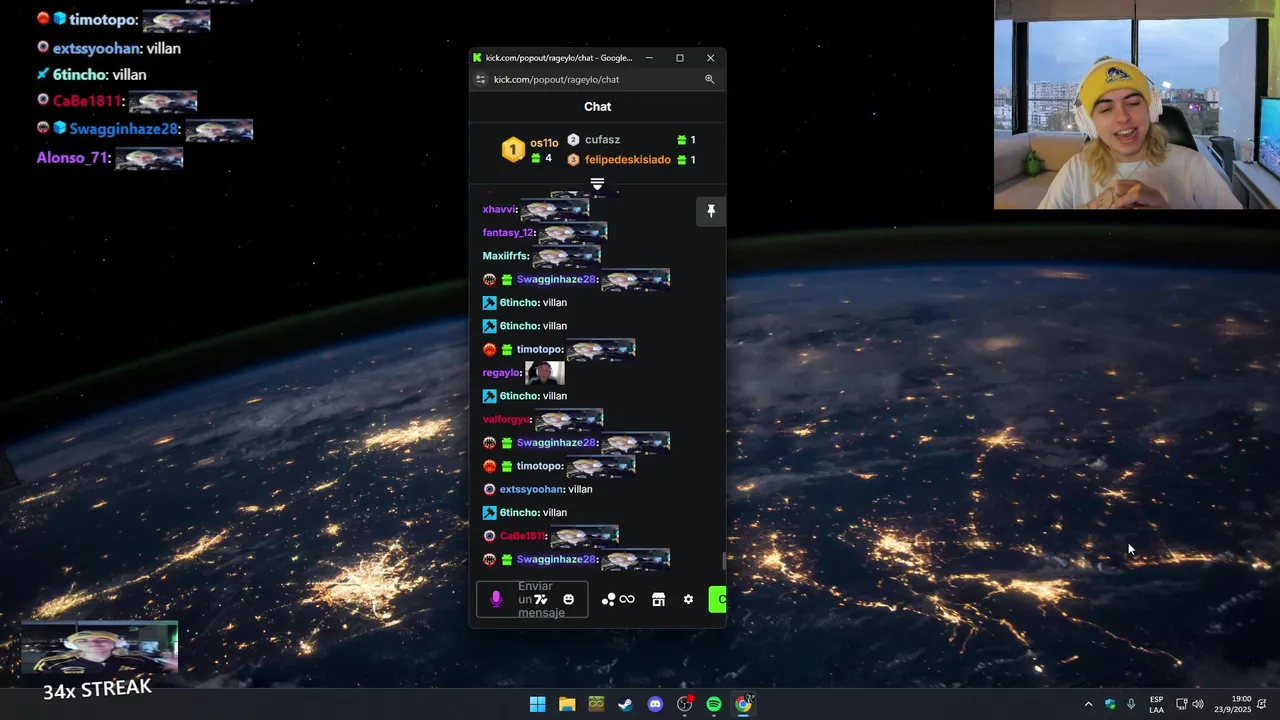This screenshot has height=720, width=1280.
Task: Click the microphone tray icon
Action: click(x=1131, y=704)
